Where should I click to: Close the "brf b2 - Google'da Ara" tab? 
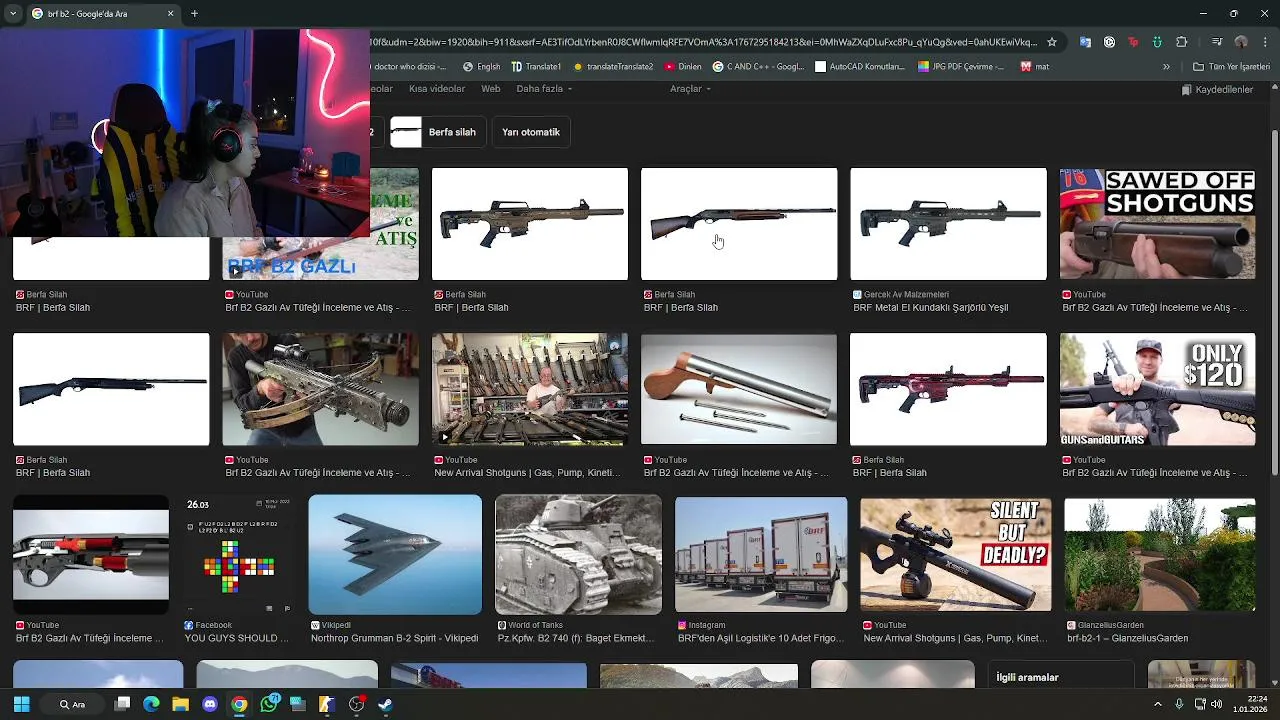tap(170, 14)
